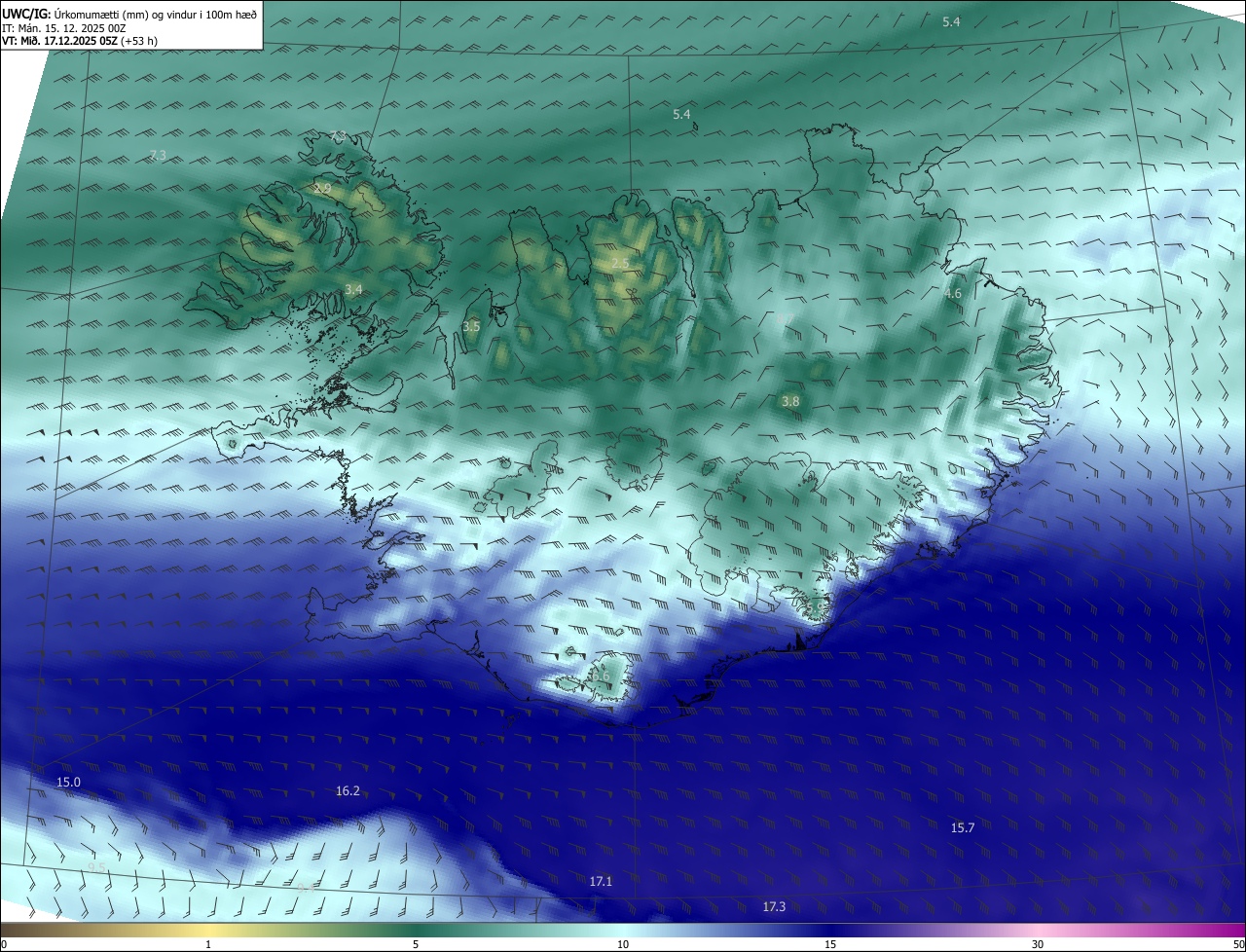Click the colorbar tick label '30'
This screenshot has width=1246, height=952.
[1038, 944]
